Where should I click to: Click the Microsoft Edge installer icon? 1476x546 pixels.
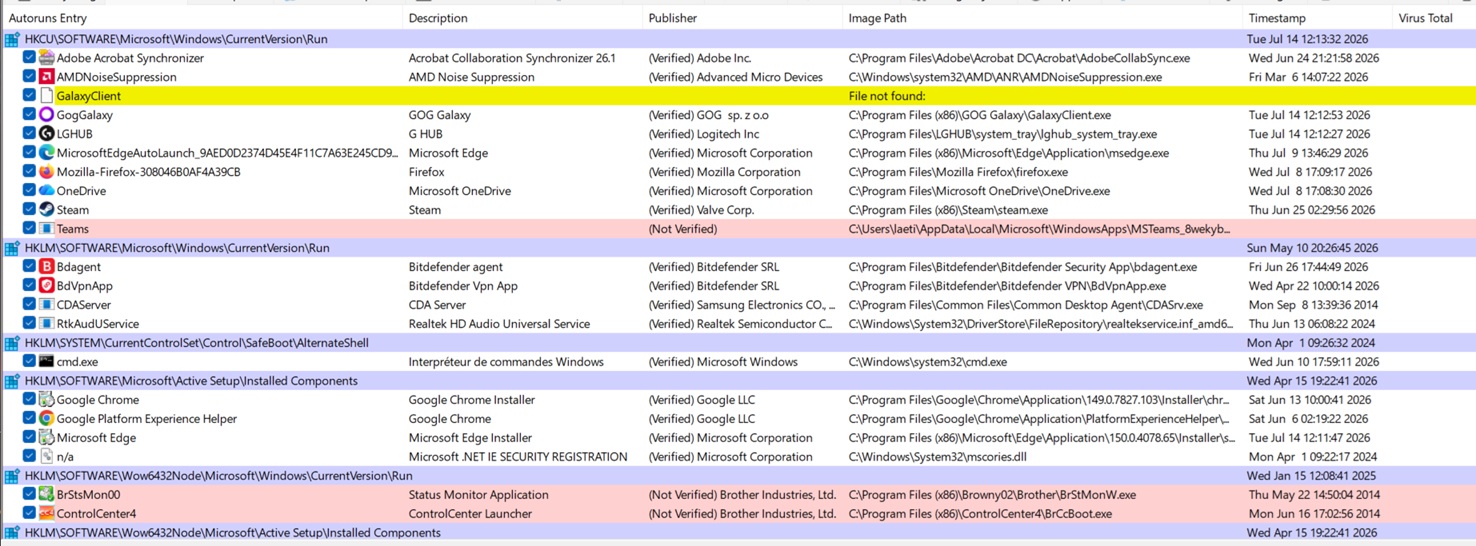click(x=46, y=438)
